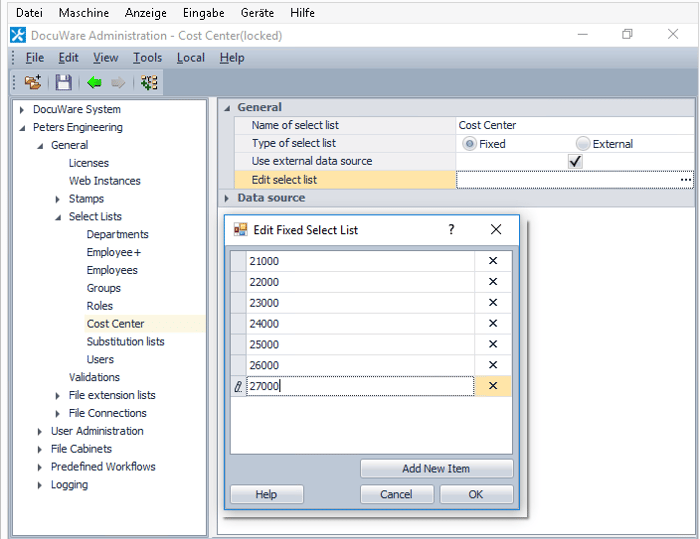Delete the 26000 entry with its X
This screenshot has height=539, width=700.
(492, 366)
